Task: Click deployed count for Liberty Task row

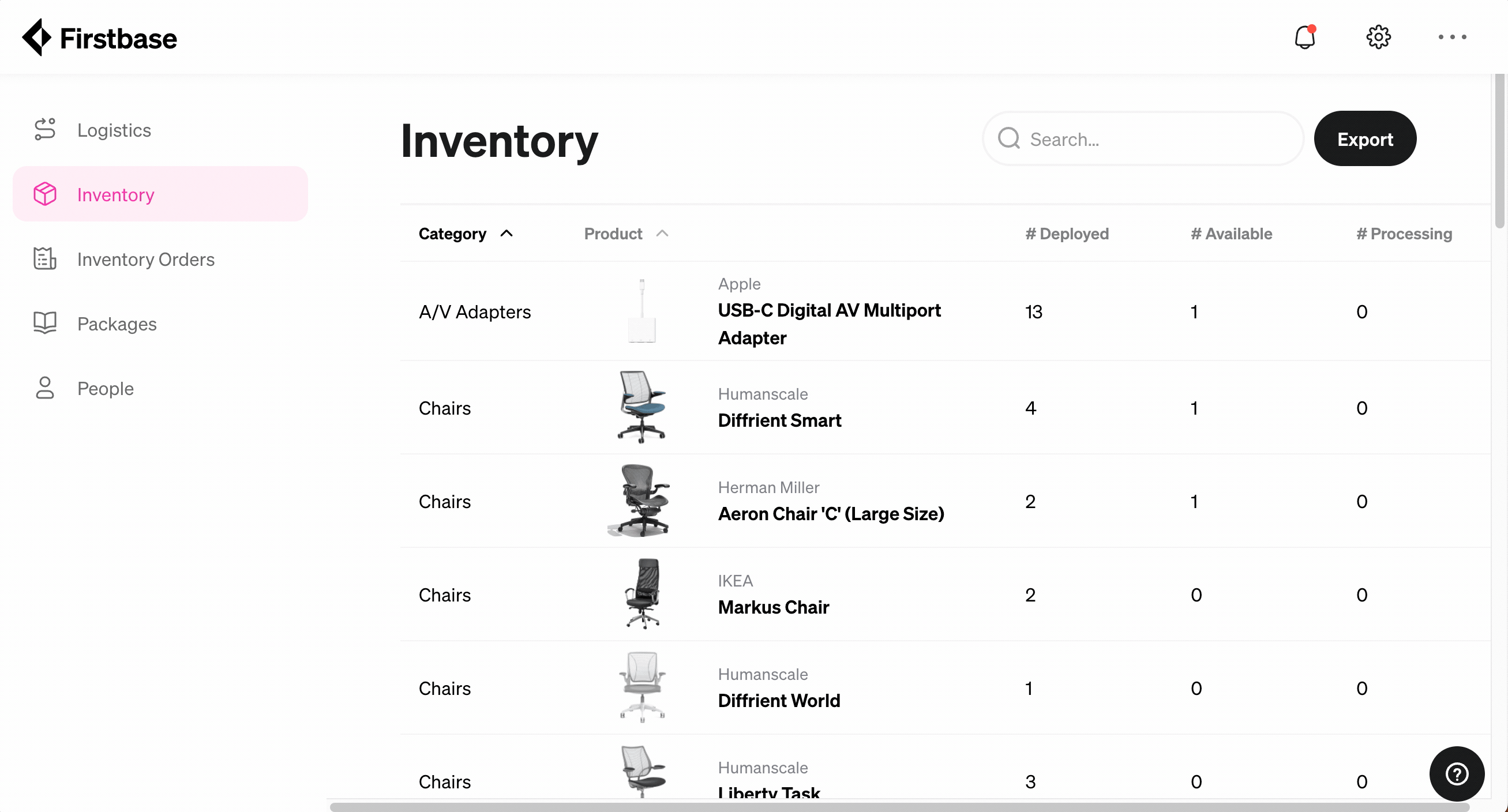Action: coord(1030,781)
